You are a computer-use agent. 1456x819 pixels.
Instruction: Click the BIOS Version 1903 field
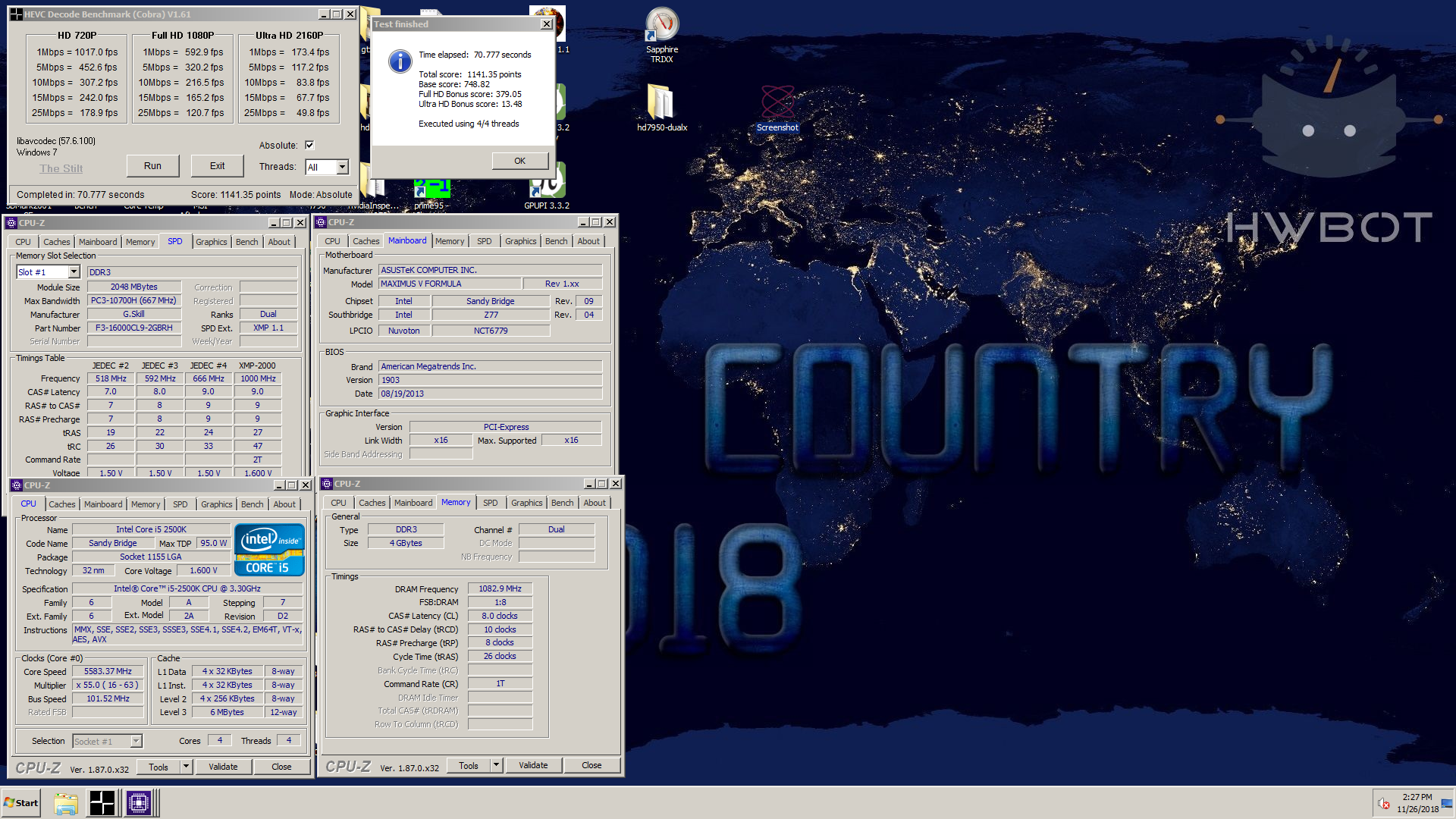click(490, 380)
